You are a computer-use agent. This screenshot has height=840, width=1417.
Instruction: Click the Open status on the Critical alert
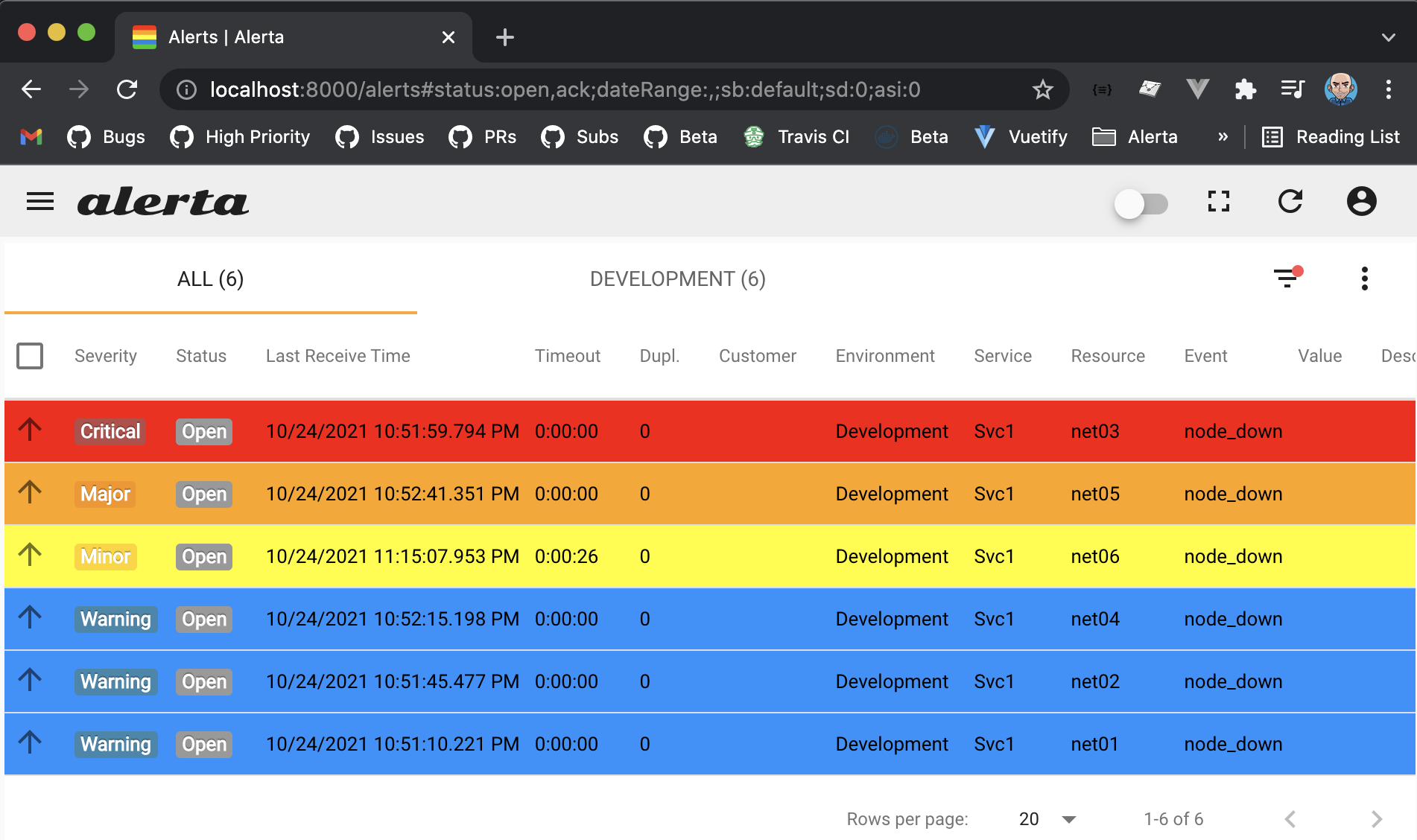point(203,431)
